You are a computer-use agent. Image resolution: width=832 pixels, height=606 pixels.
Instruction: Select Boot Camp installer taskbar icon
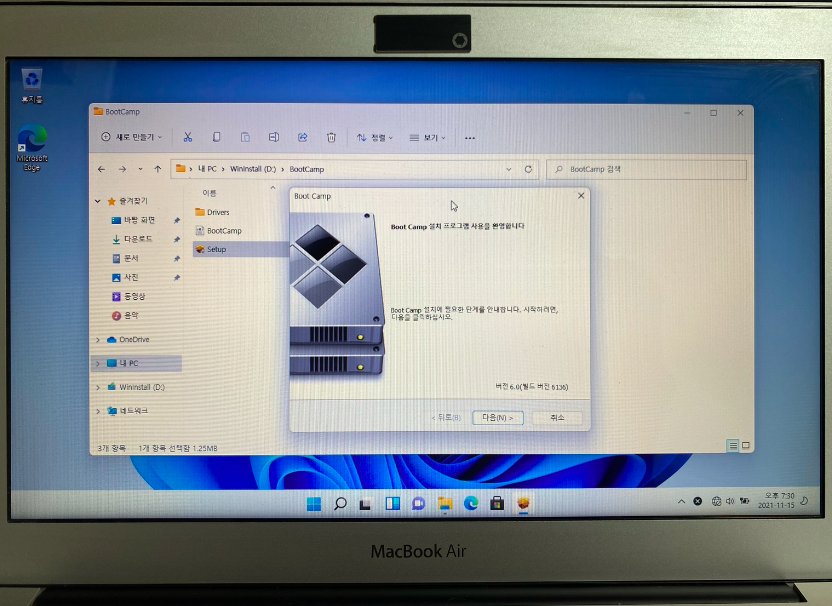click(523, 504)
